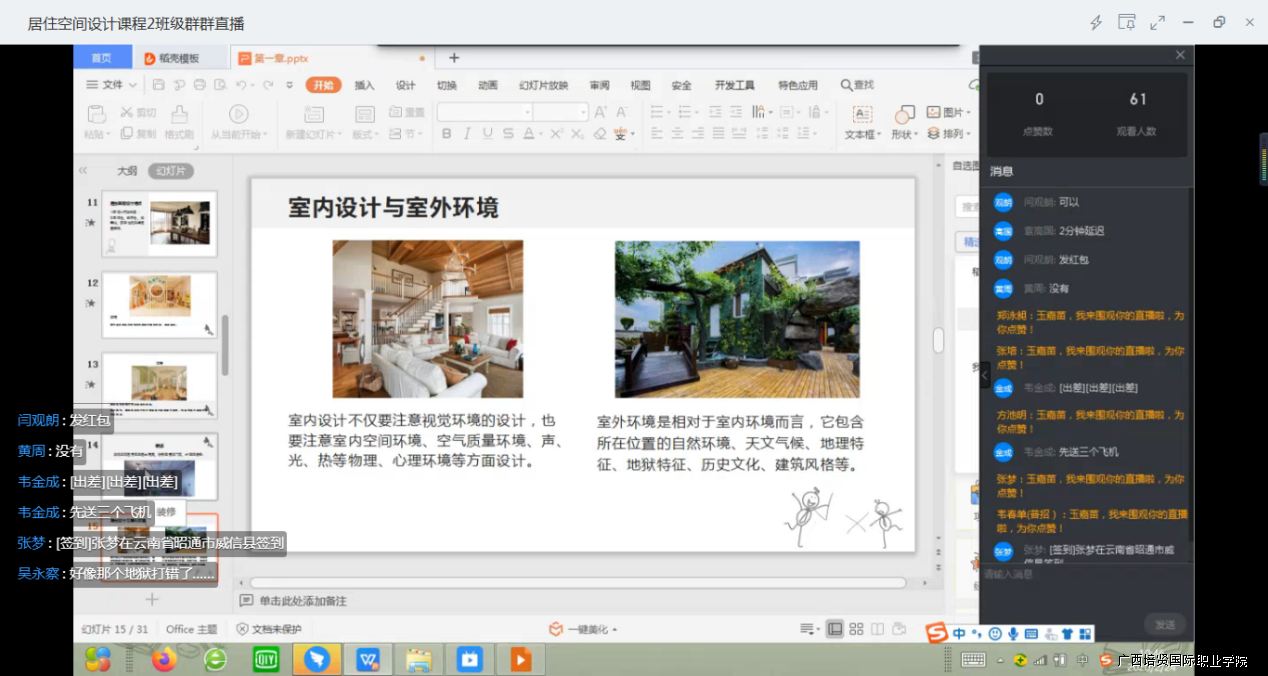1268x676 pixels.
Task: Toggle underline text formatting
Action: (x=487, y=134)
